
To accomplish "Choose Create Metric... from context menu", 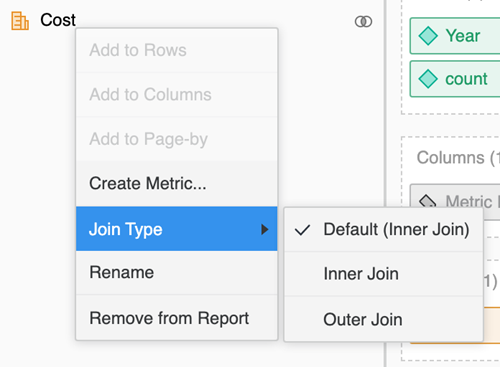I will pyautogui.click(x=177, y=184).
